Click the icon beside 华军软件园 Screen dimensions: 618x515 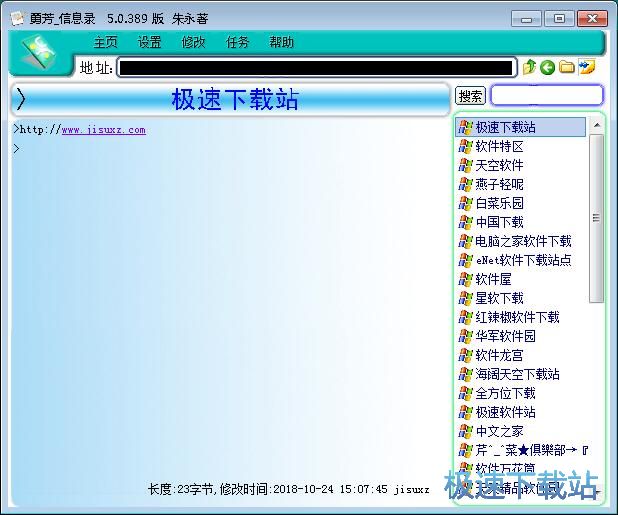465,336
